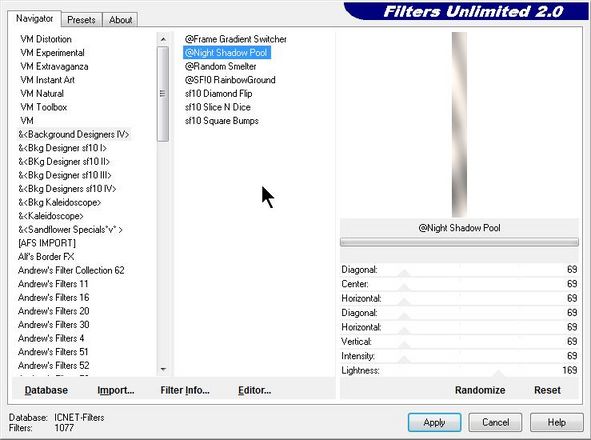591x440 pixels.
Task: Open the About tab
Action: pos(120,20)
